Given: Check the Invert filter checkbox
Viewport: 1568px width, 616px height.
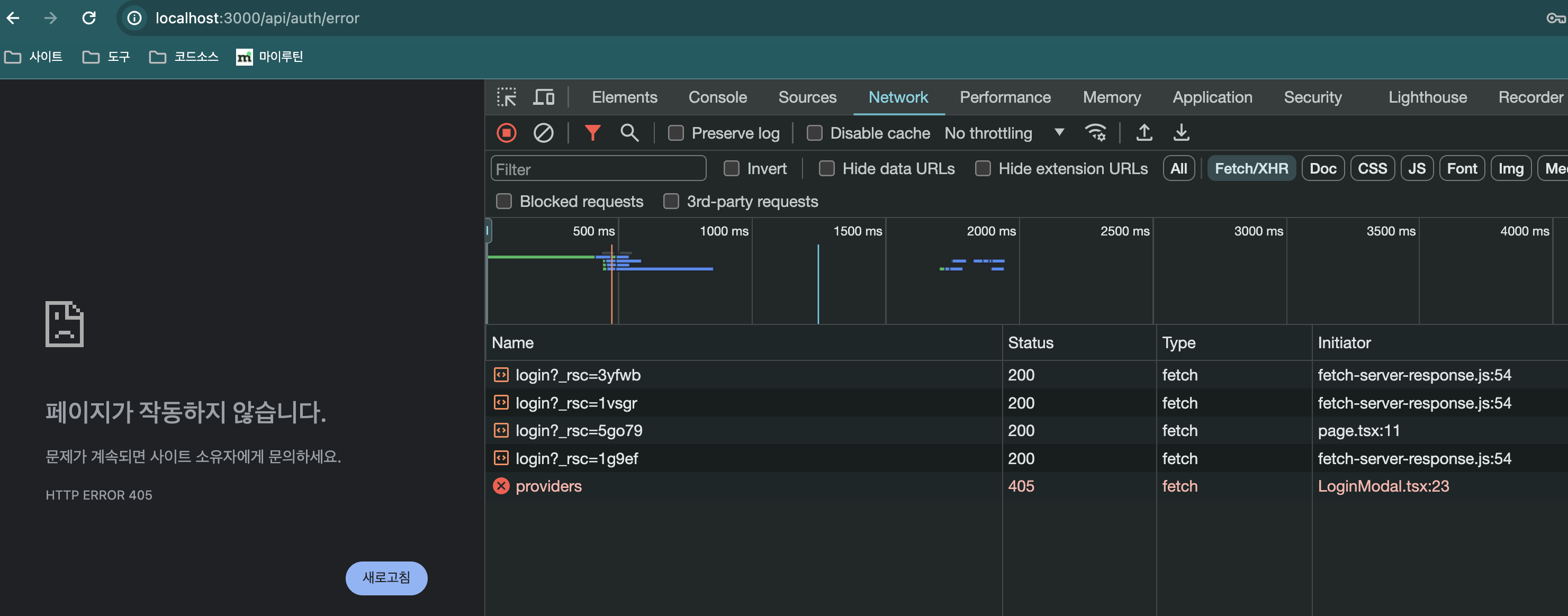Looking at the screenshot, I should pos(731,169).
